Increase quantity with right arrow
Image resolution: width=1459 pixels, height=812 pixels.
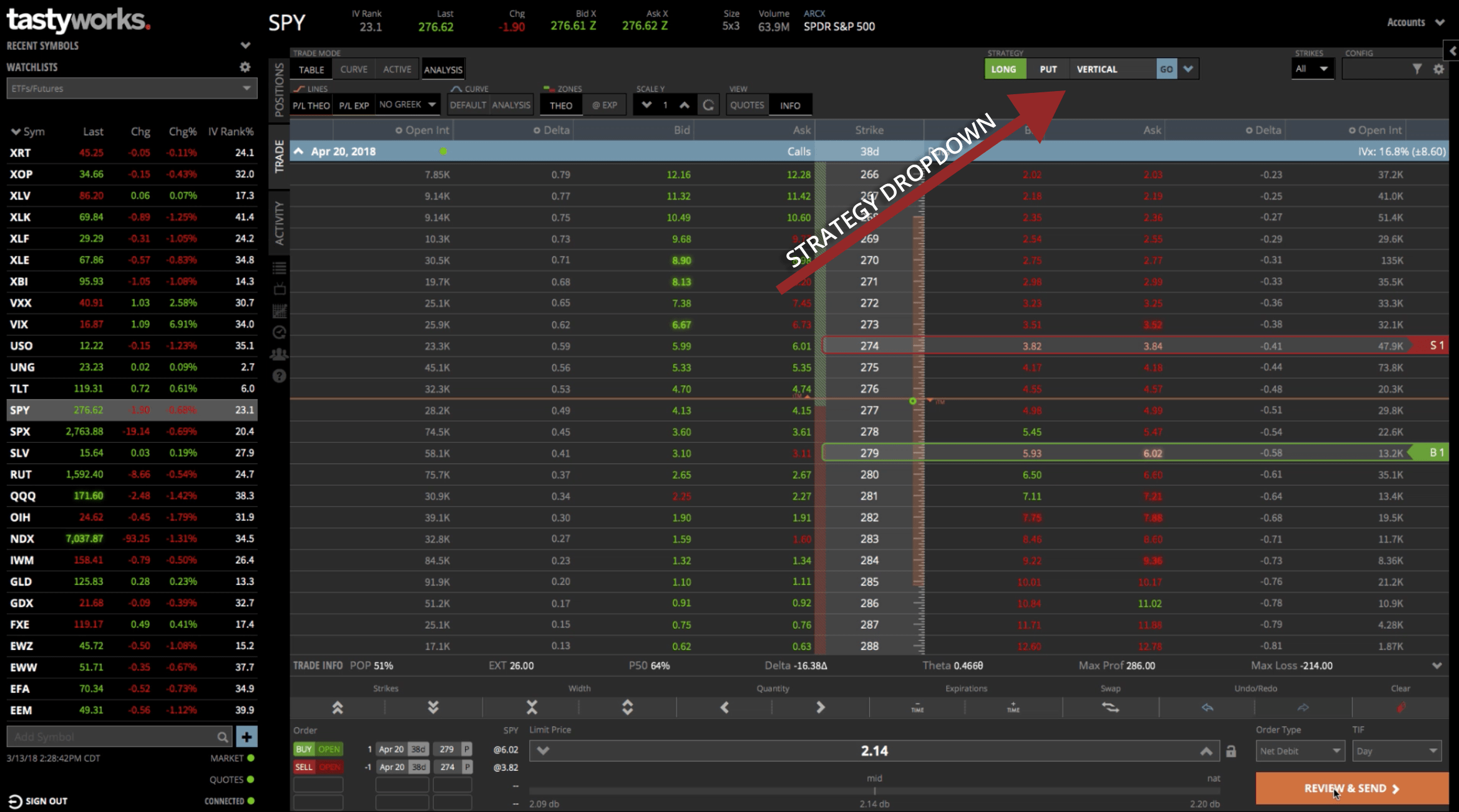(821, 707)
